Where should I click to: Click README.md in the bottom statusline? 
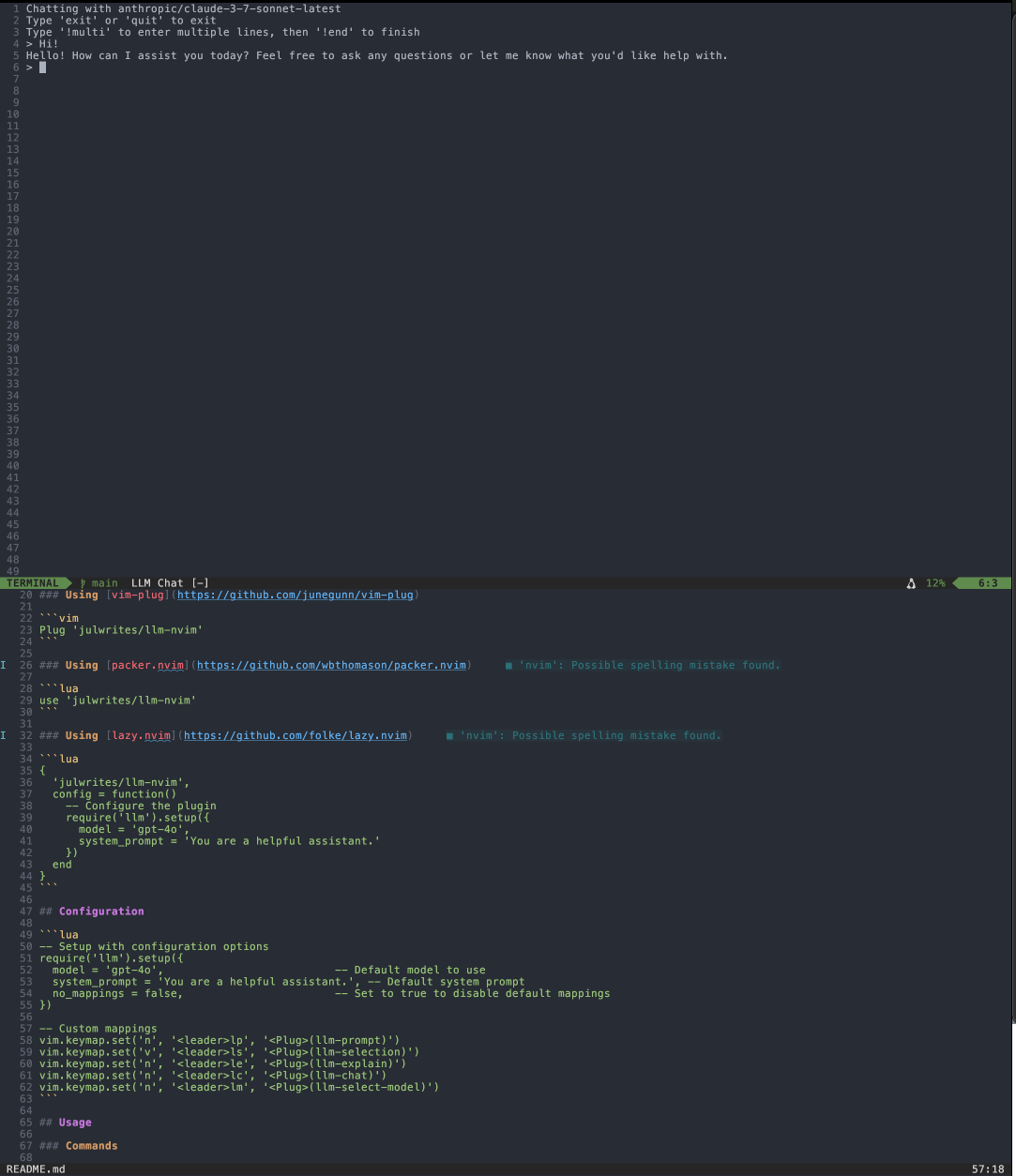[33, 1169]
